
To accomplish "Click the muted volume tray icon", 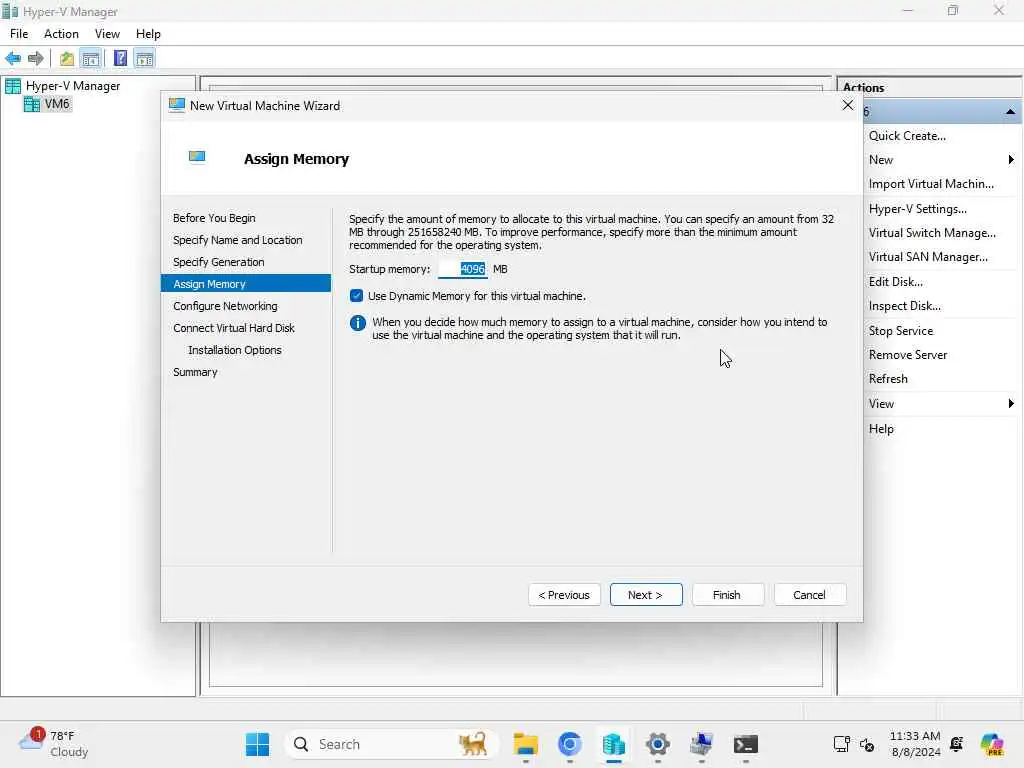I will tap(867, 744).
